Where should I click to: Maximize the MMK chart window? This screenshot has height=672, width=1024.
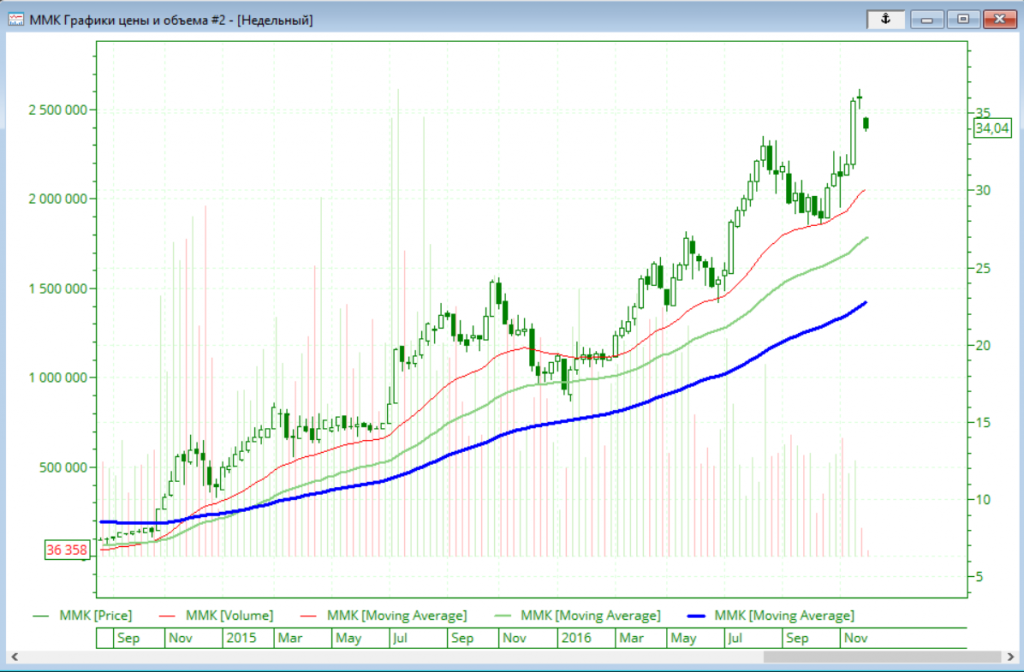tap(964, 18)
